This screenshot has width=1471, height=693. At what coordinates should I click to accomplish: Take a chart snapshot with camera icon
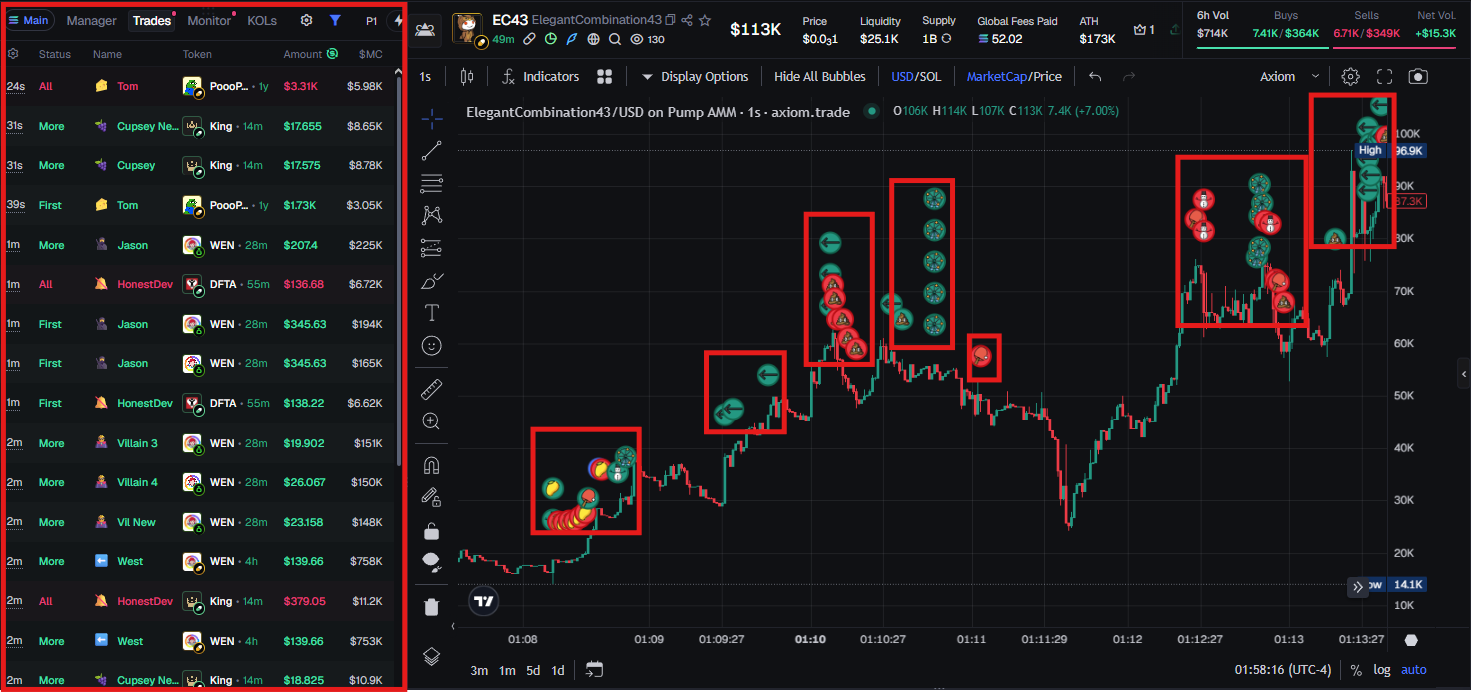click(x=1418, y=76)
